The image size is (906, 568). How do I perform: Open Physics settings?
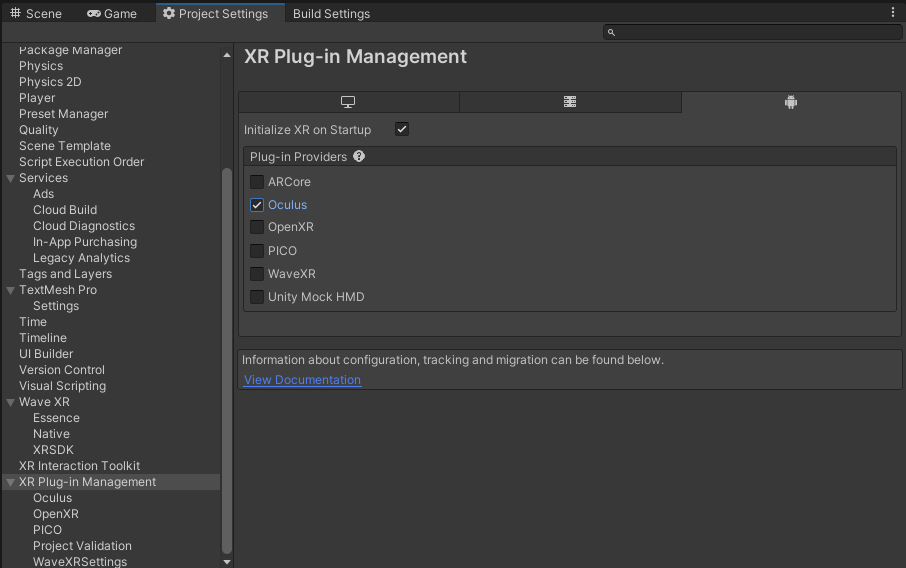pos(41,66)
